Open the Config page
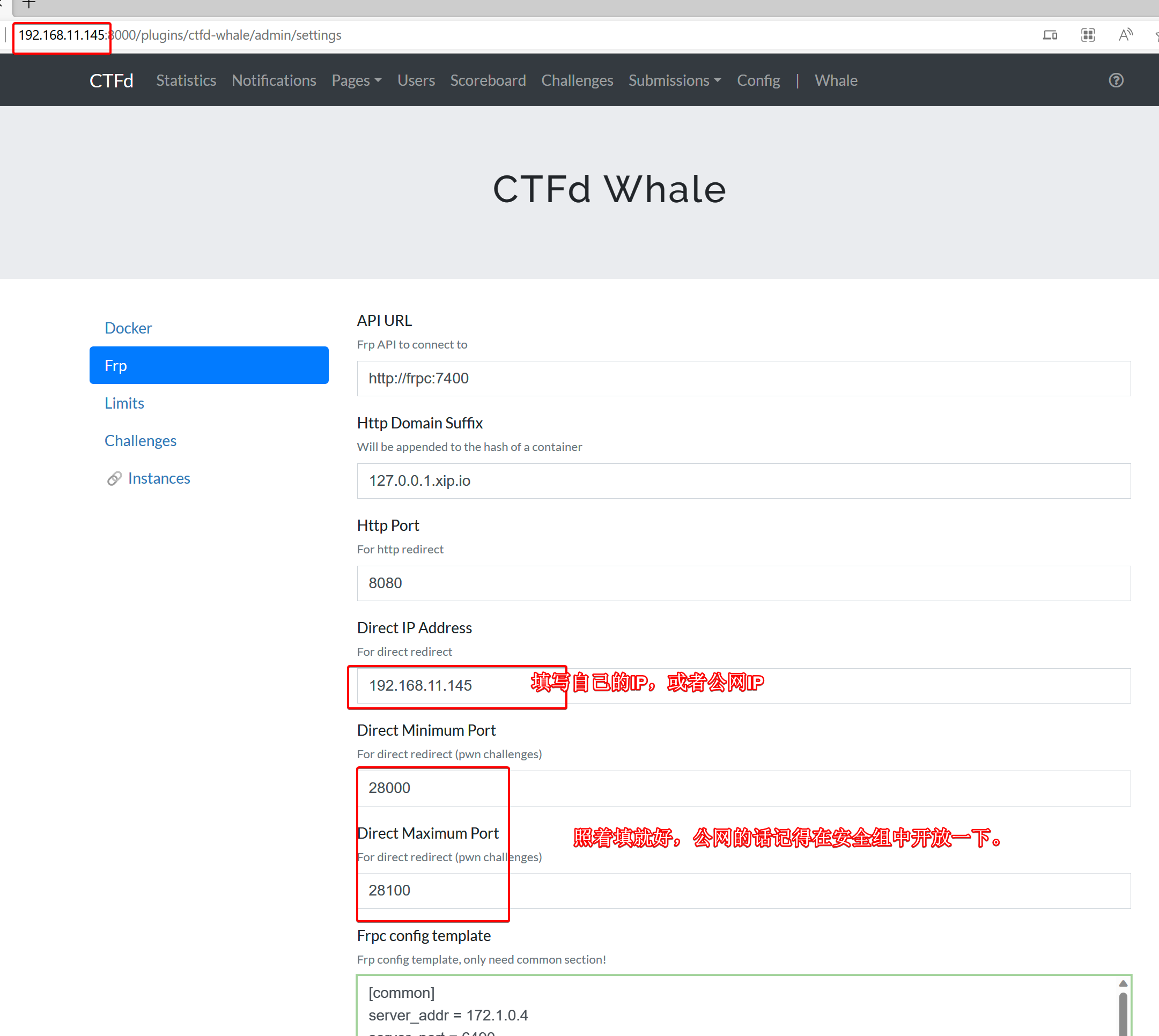The width and height of the screenshot is (1159, 1036). tap(758, 80)
